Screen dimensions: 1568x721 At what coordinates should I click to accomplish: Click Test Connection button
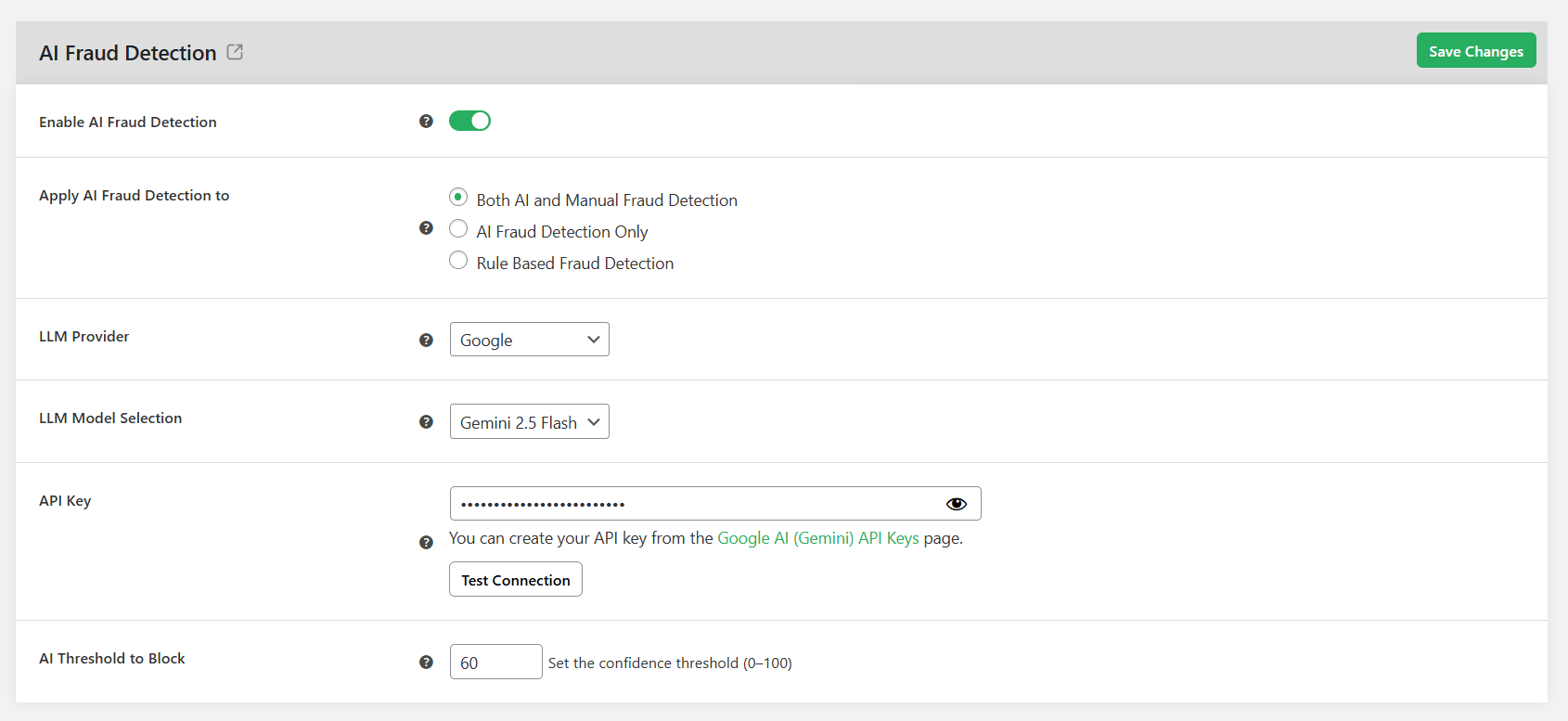(516, 579)
